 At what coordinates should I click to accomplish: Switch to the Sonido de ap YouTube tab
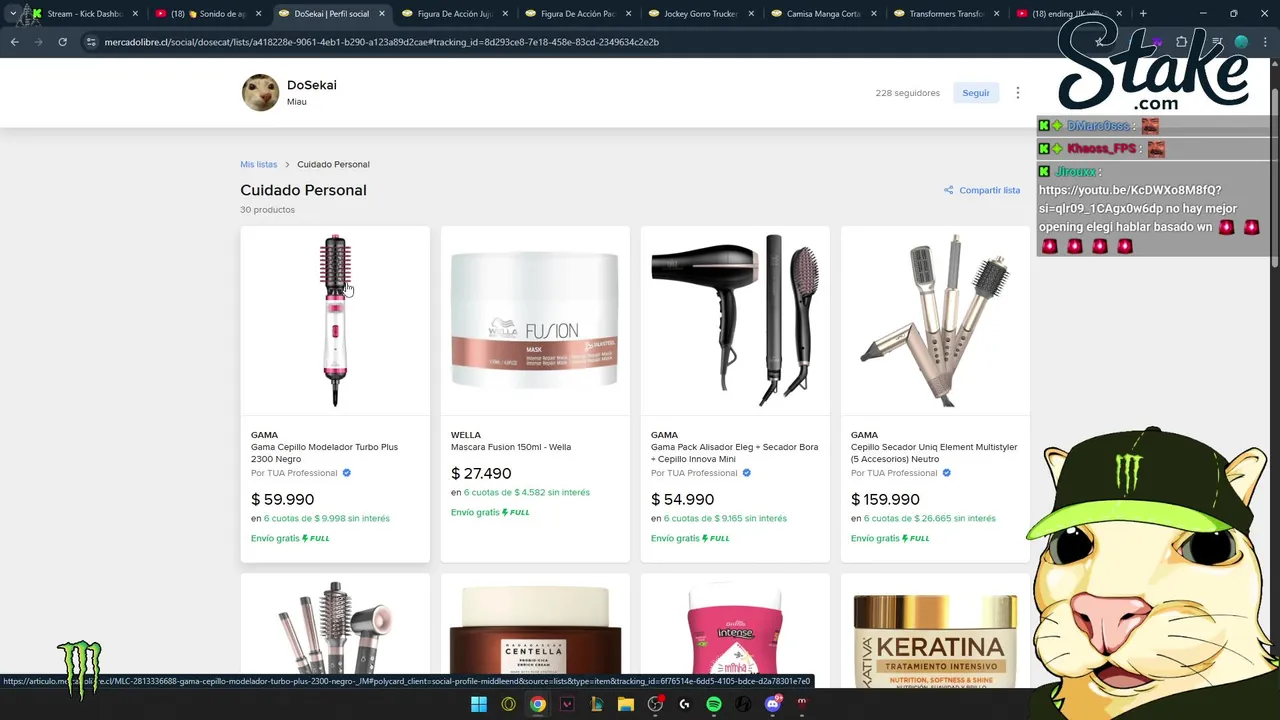pos(208,14)
